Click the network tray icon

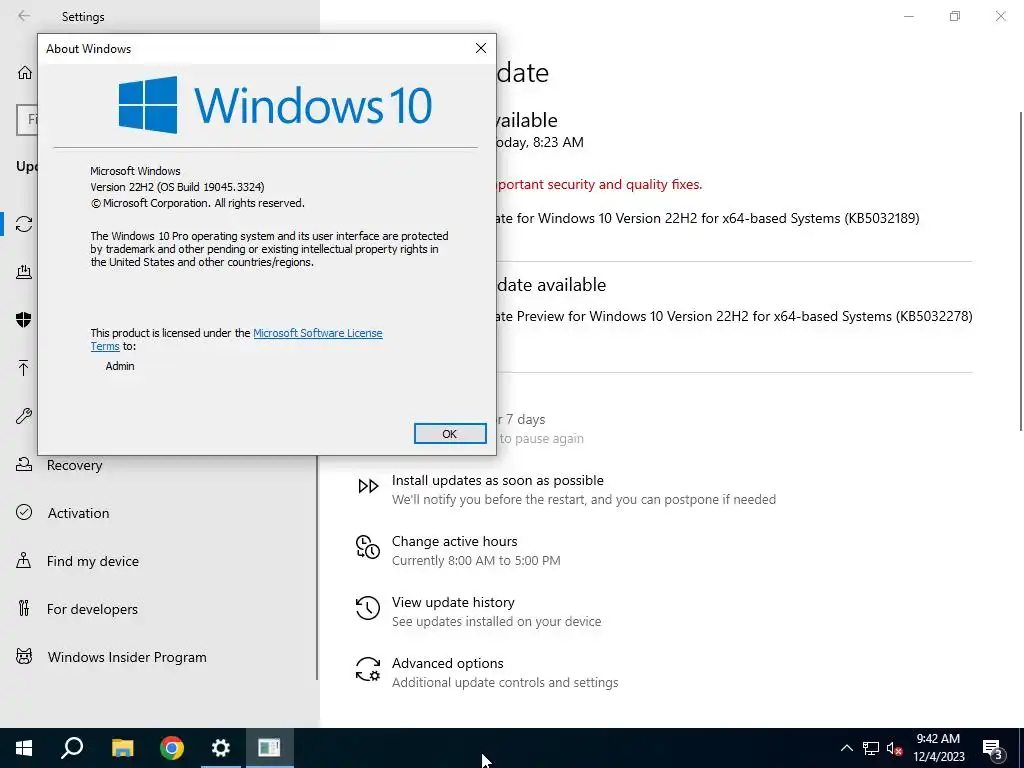[871, 748]
